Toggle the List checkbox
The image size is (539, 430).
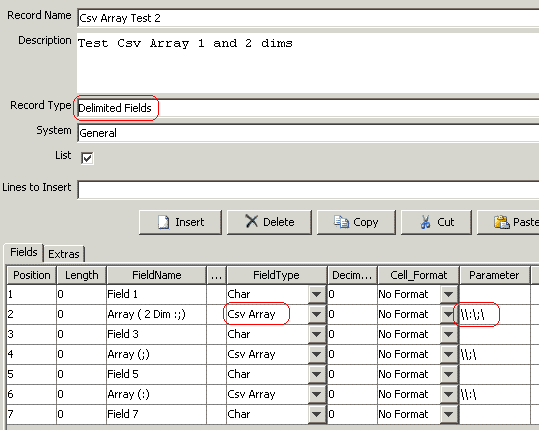(87, 158)
